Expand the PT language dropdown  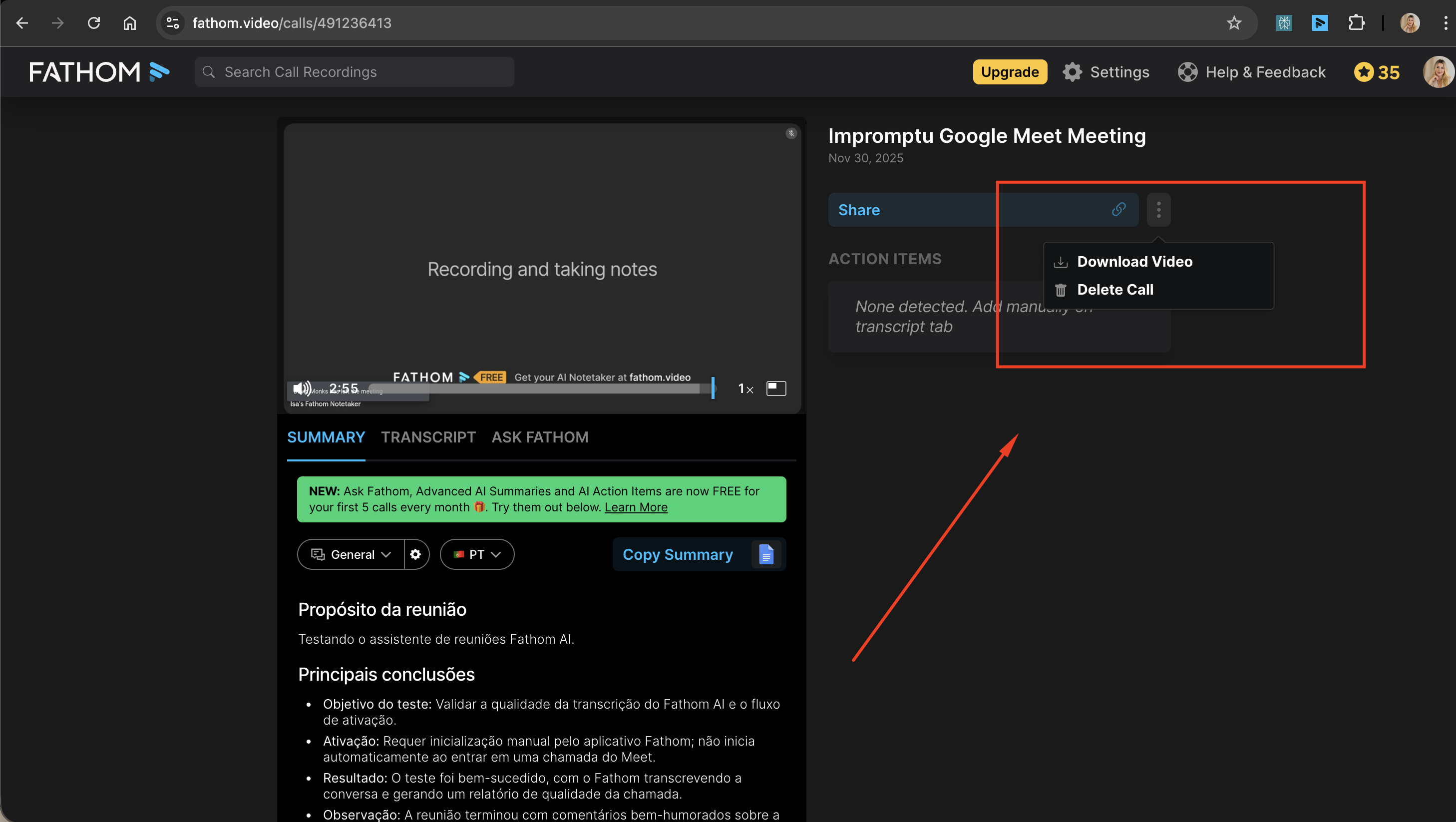[477, 554]
